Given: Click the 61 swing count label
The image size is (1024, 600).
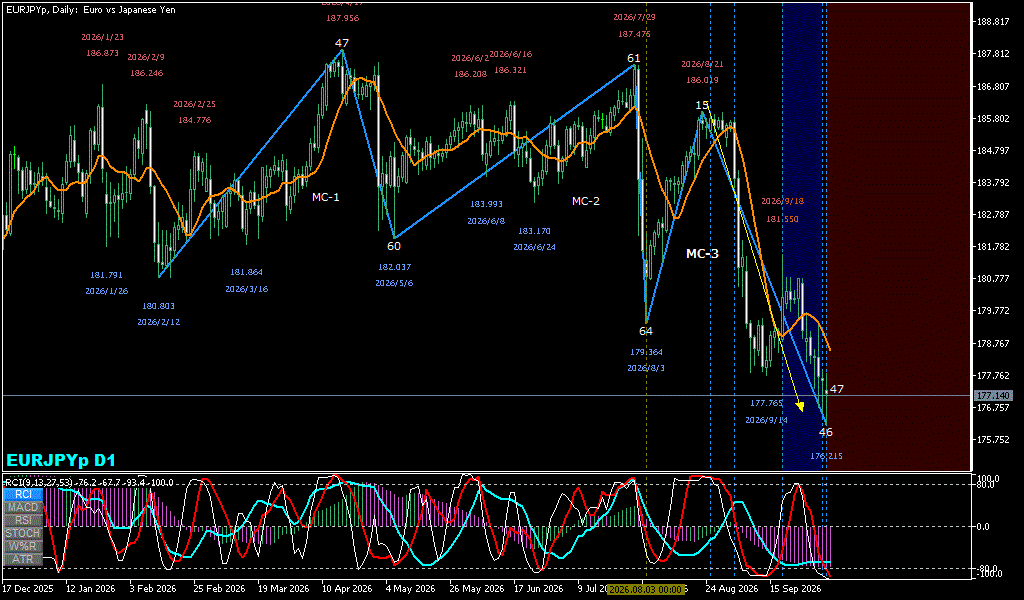Looking at the screenshot, I should coord(633,59).
